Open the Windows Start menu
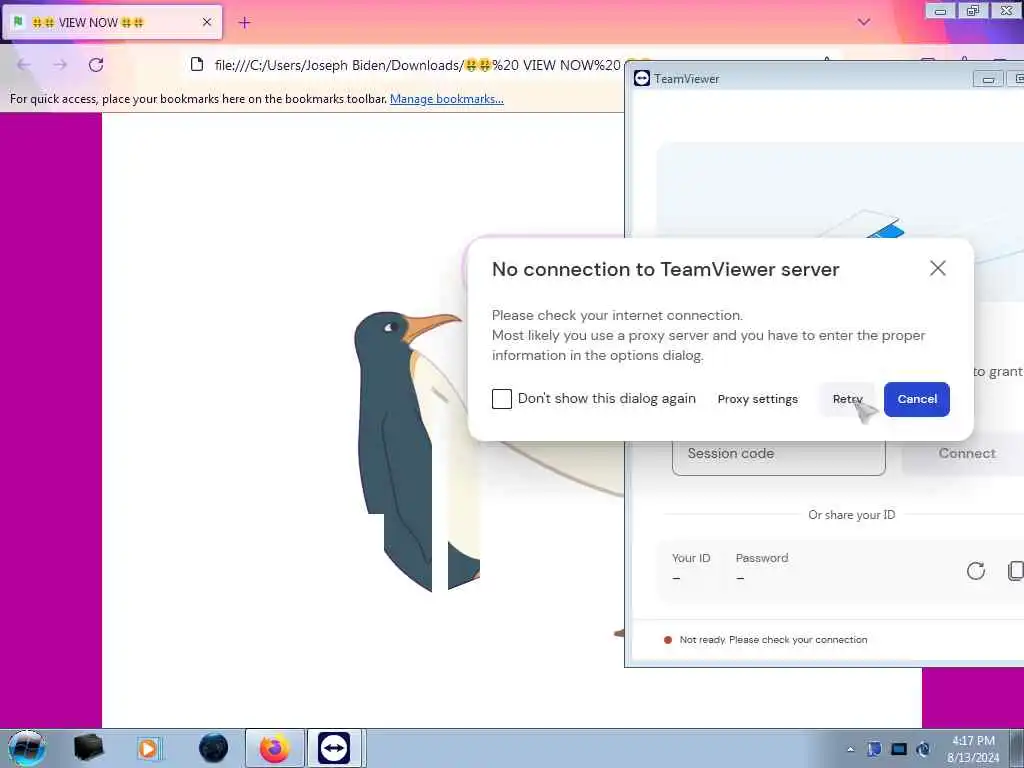Viewport: 1024px width, 768px height. [27, 748]
